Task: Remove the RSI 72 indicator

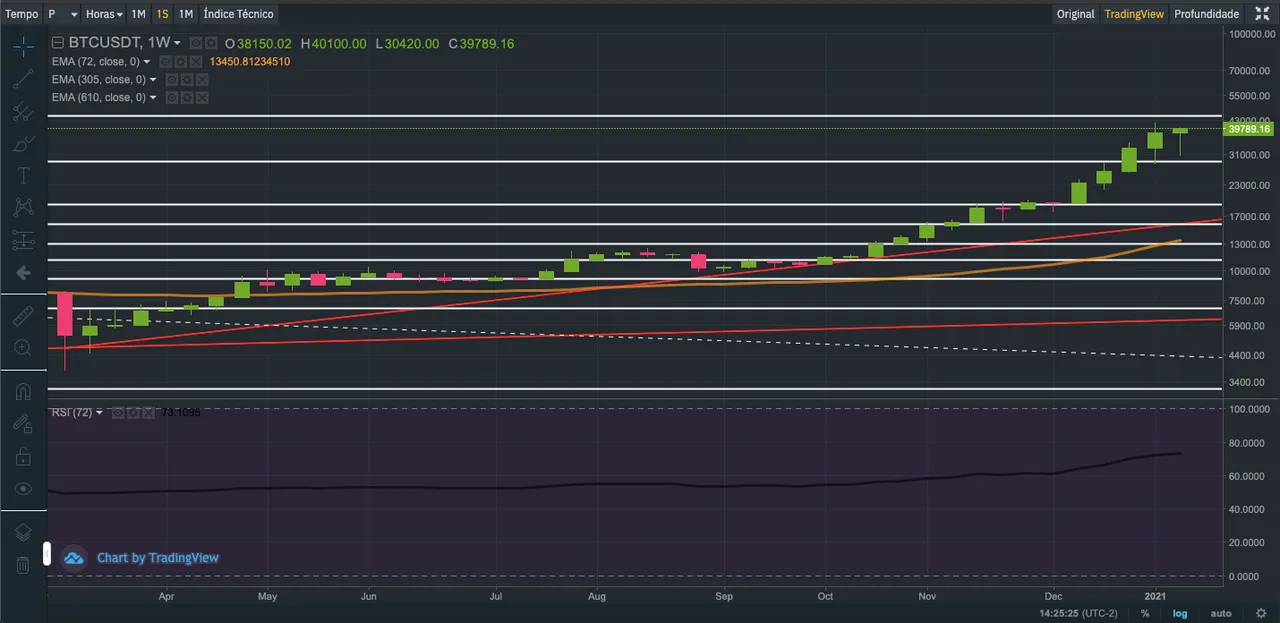Action: point(147,412)
